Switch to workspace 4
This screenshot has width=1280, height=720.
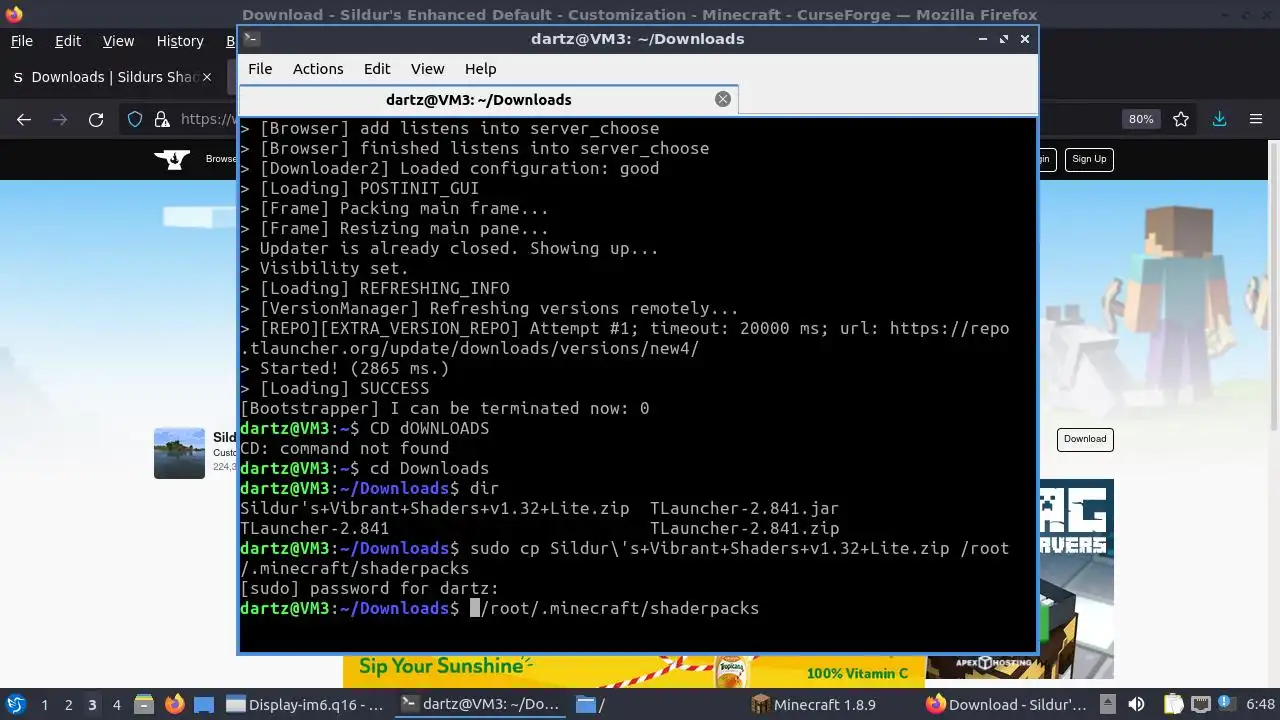(116, 705)
